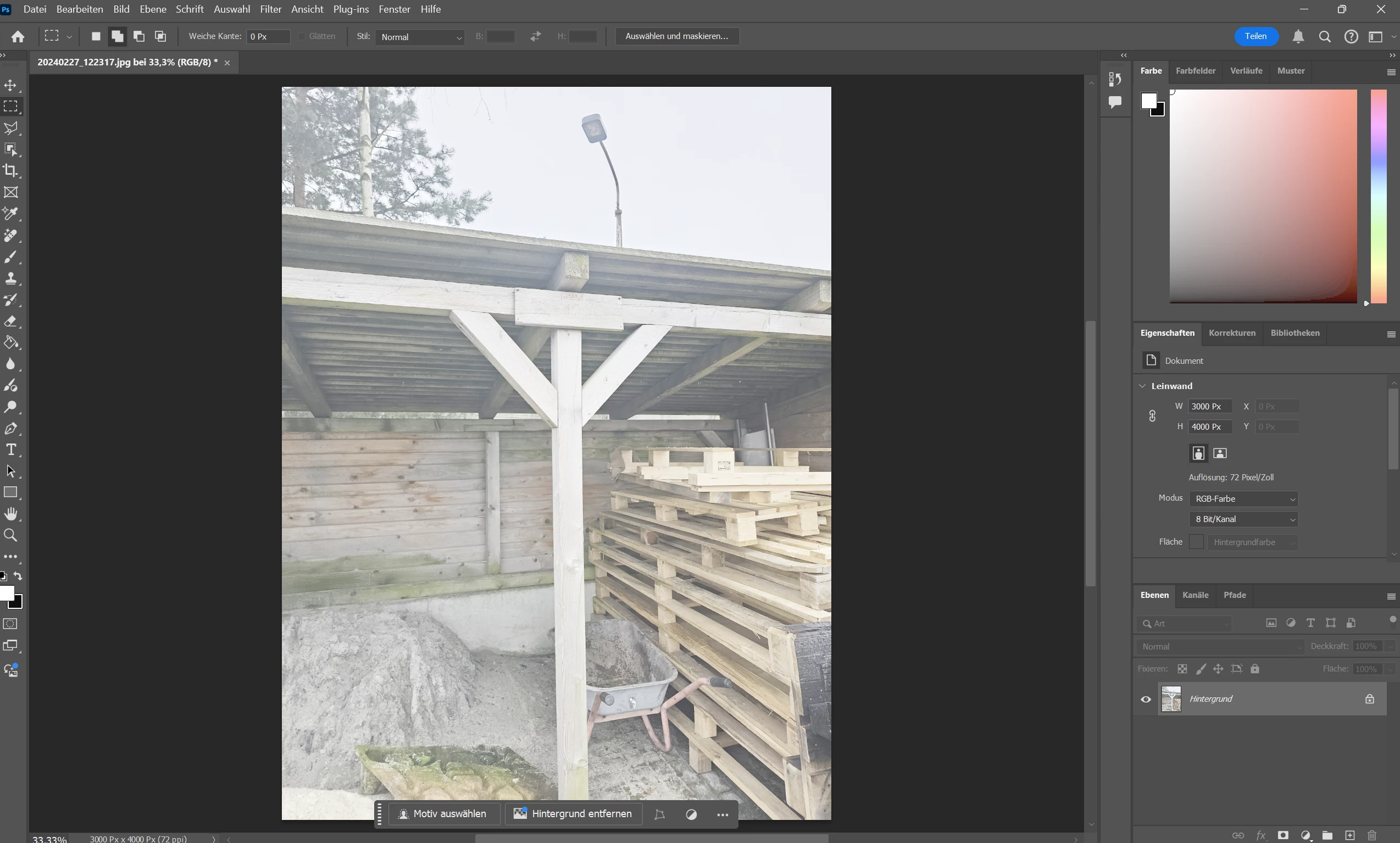Click the rainbow hue slider strip
Screen dimensions: 1400x843
[x=1379, y=196]
